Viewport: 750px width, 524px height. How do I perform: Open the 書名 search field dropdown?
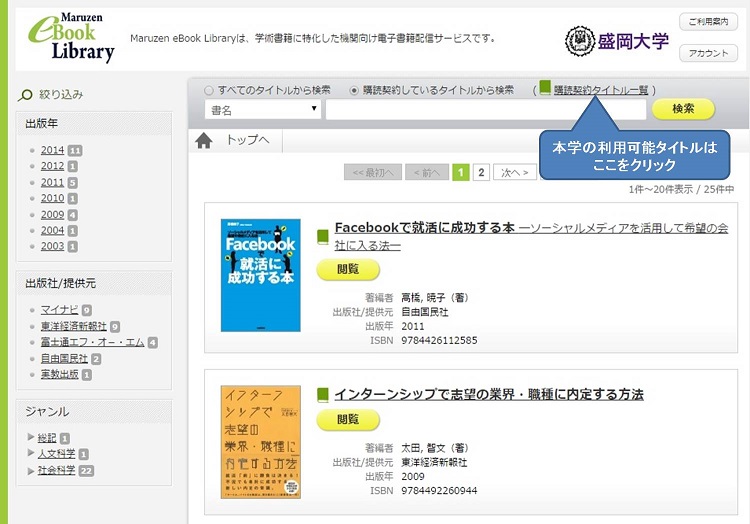click(263, 109)
